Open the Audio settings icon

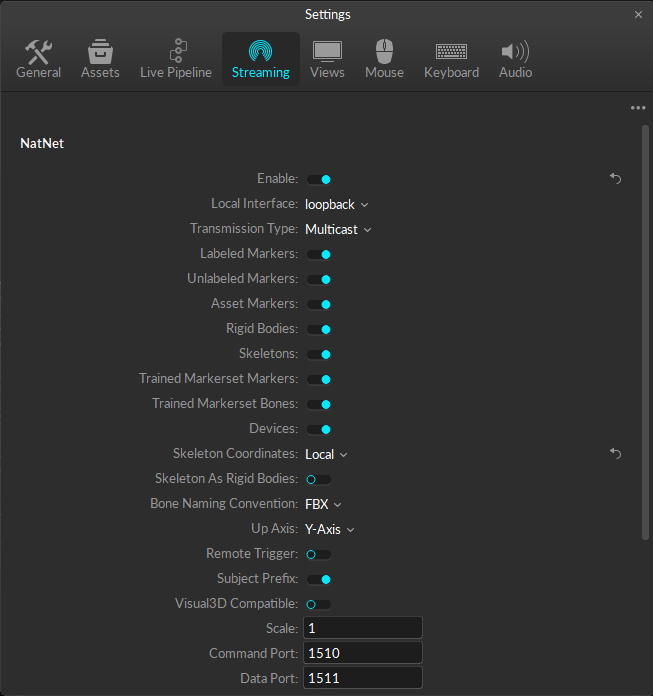[x=515, y=52]
